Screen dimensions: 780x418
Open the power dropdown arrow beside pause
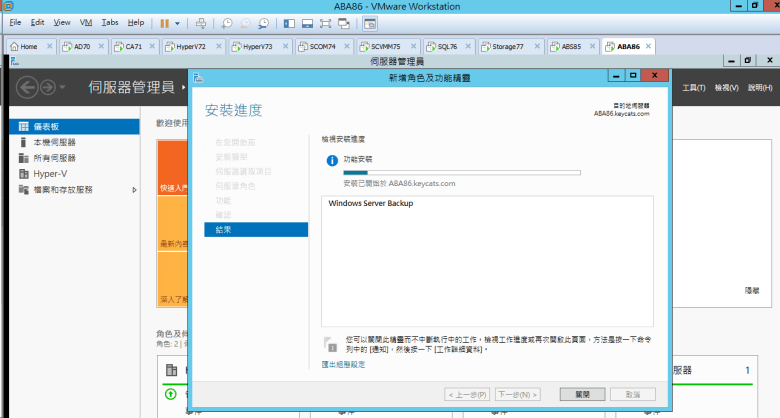pos(178,22)
